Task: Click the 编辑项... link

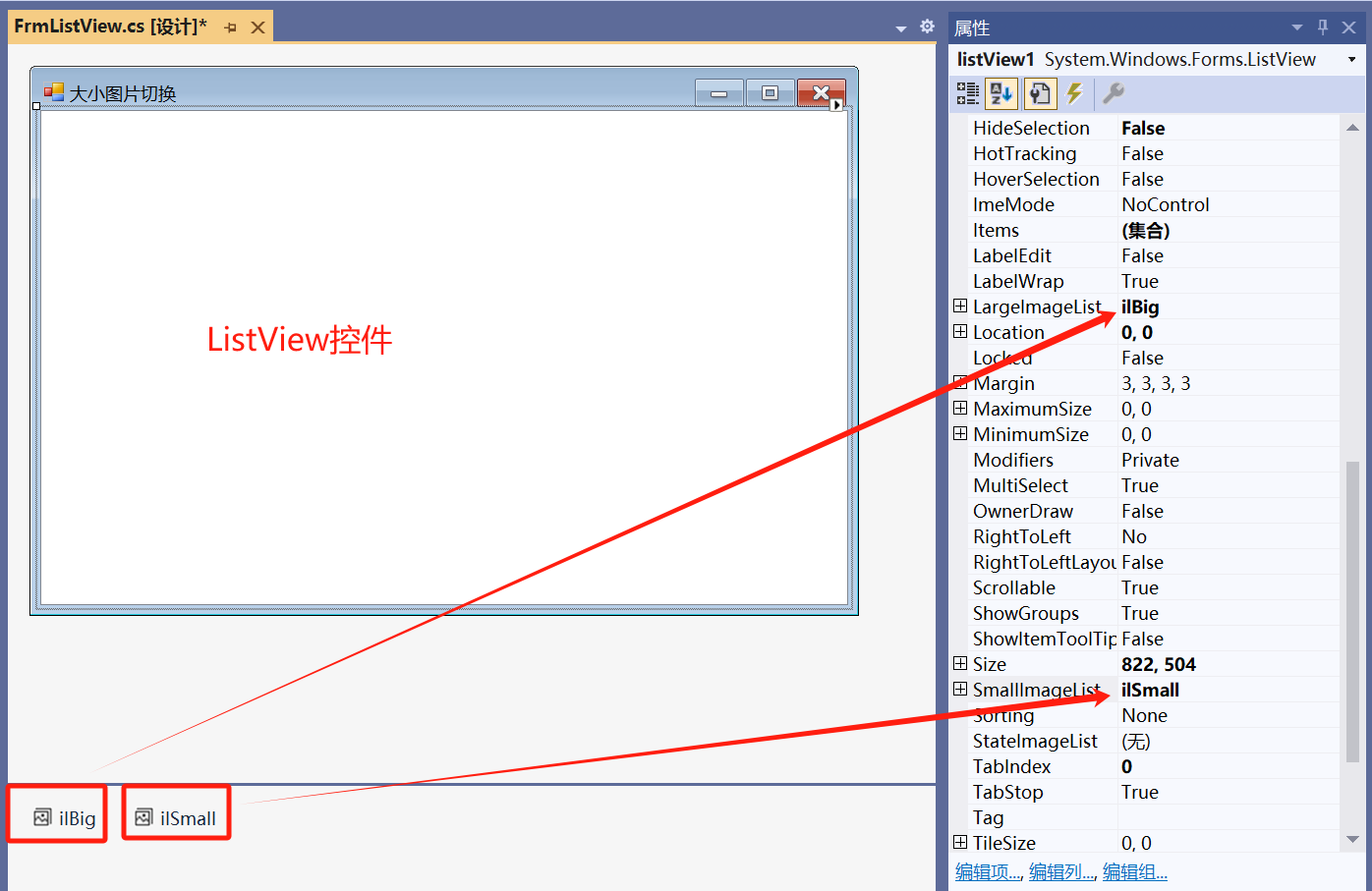Action: 988,872
